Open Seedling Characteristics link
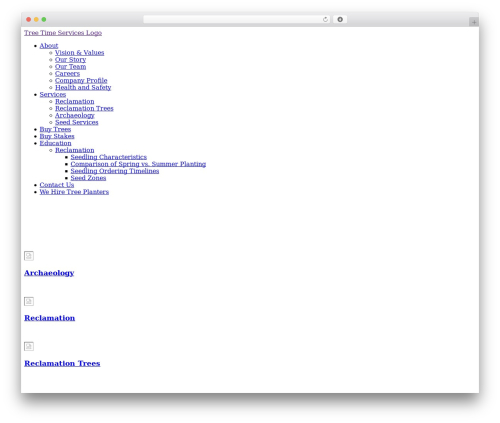Image resolution: width=500 pixels, height=423 pixels. click(109, 157)
